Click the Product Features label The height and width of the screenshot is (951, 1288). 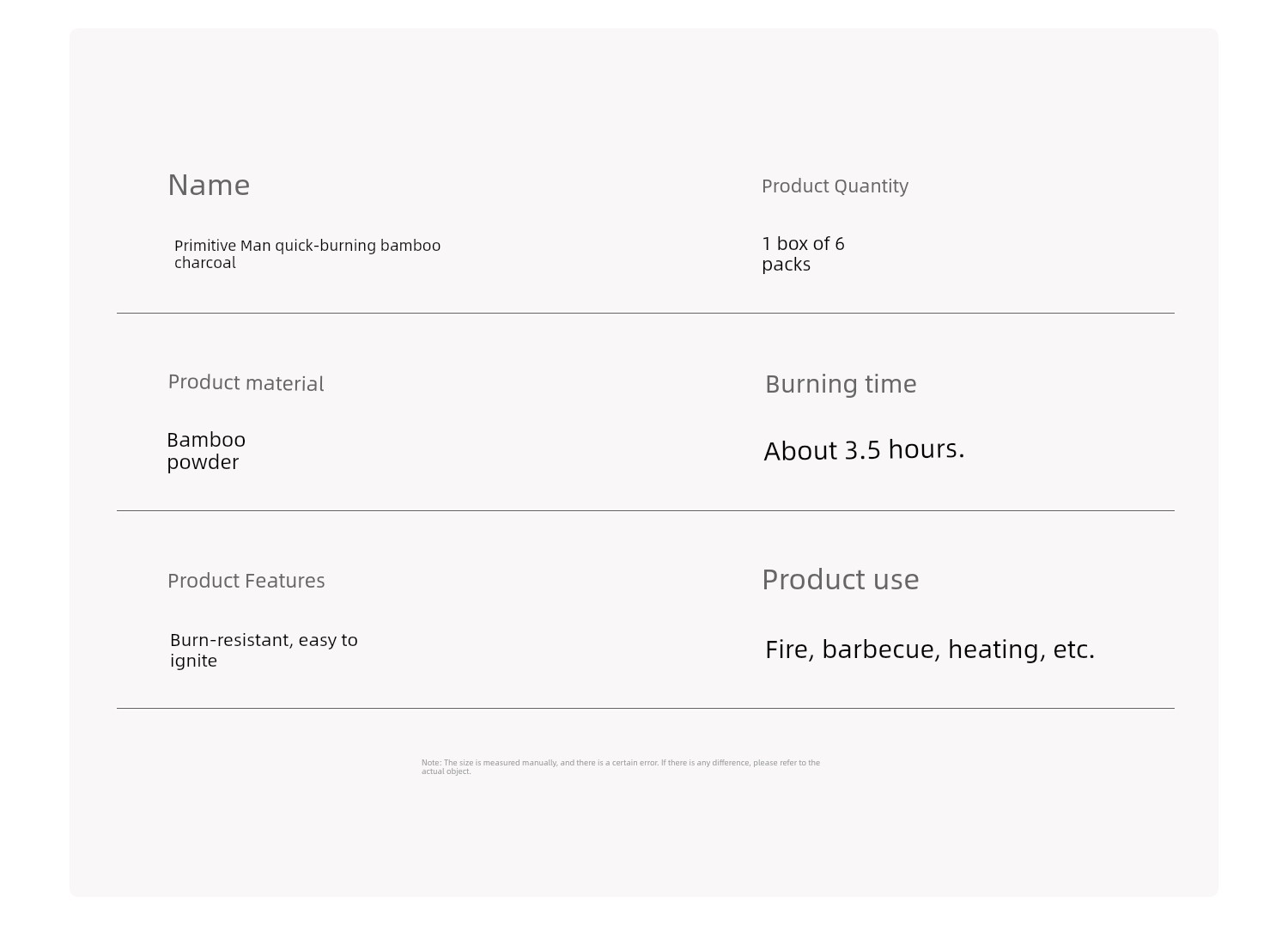246,581
